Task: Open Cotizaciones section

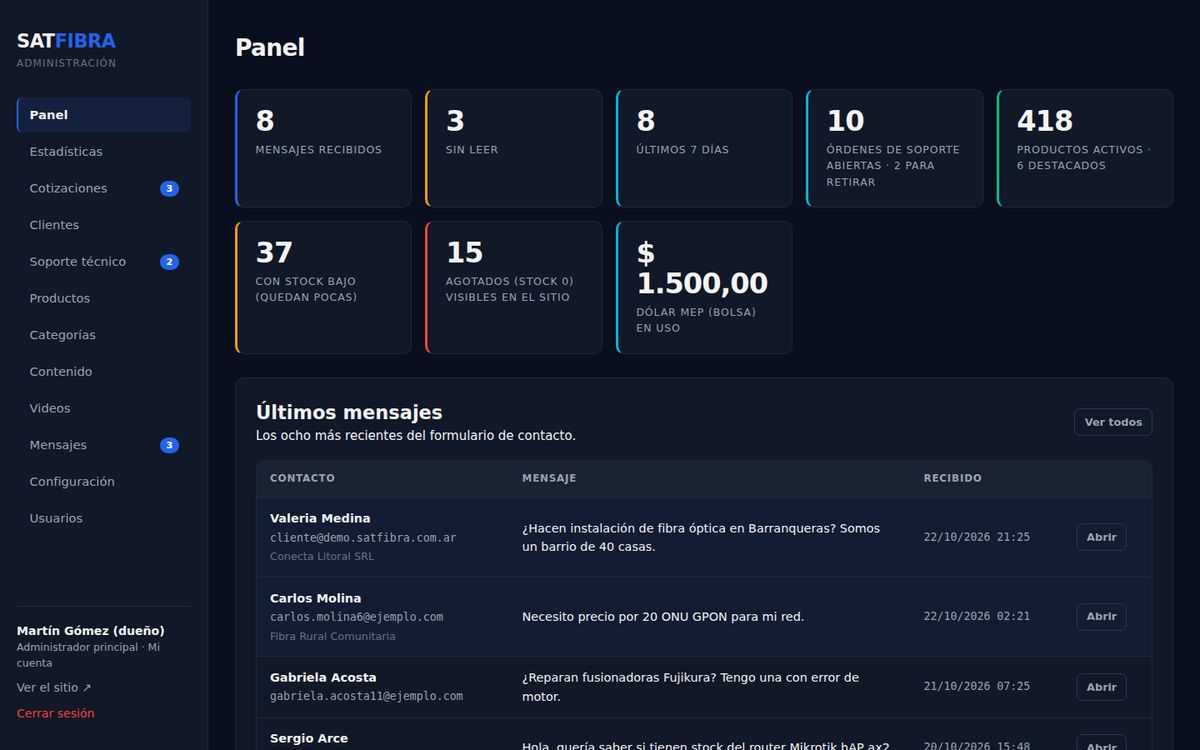Action: click(x=104, y=188)
